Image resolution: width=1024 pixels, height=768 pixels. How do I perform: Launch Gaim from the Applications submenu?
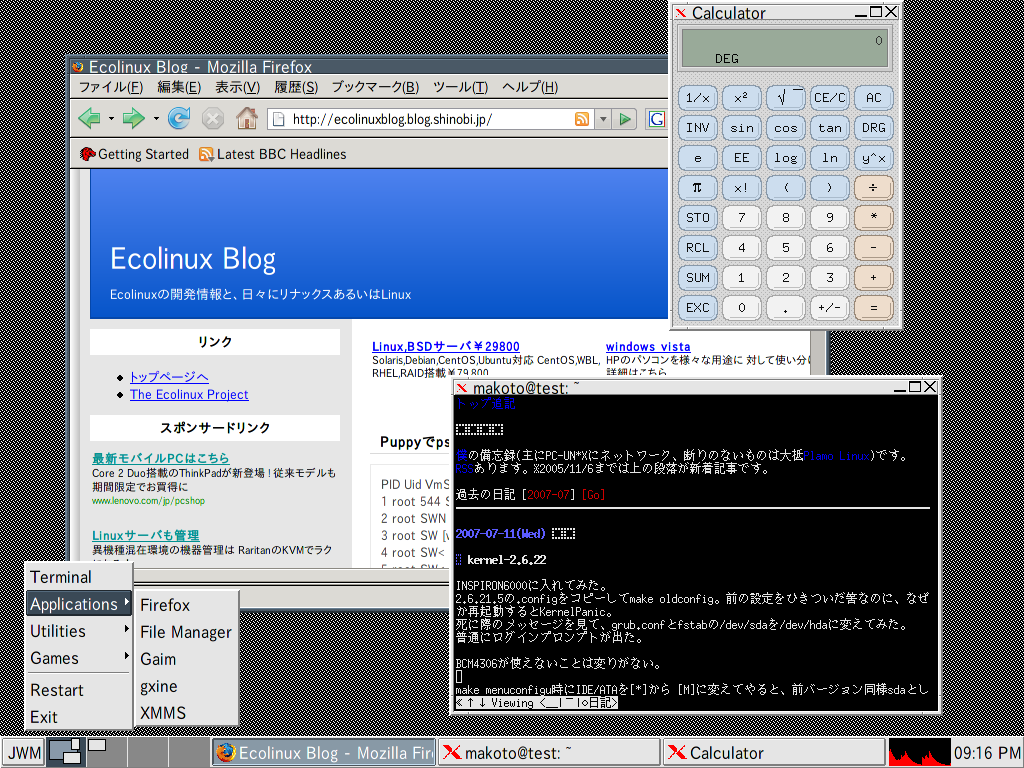186,659
